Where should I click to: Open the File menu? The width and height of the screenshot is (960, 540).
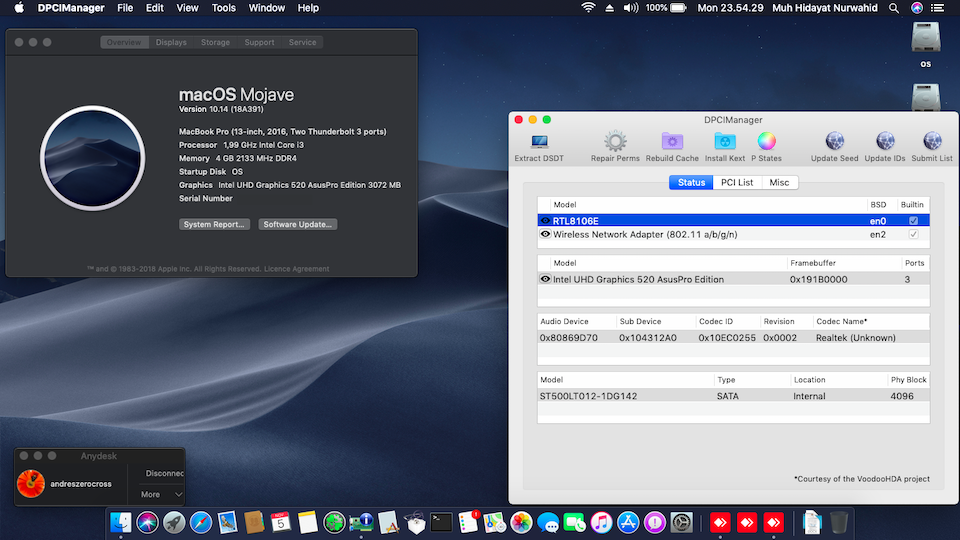[125, 8]
